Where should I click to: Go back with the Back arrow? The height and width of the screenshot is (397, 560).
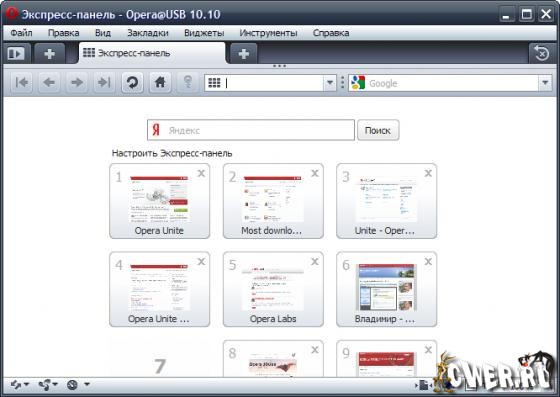tap(49, 83)
